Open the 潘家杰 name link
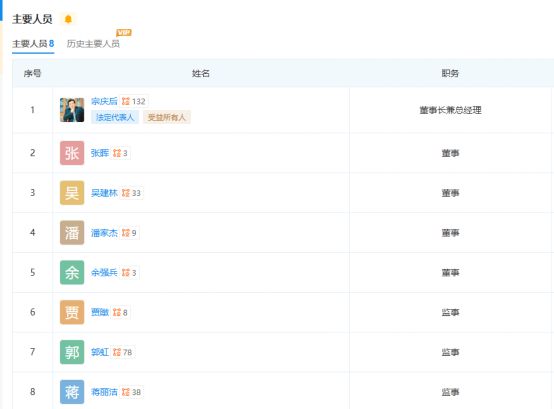 pyautogui.click(x=104, y=233)
